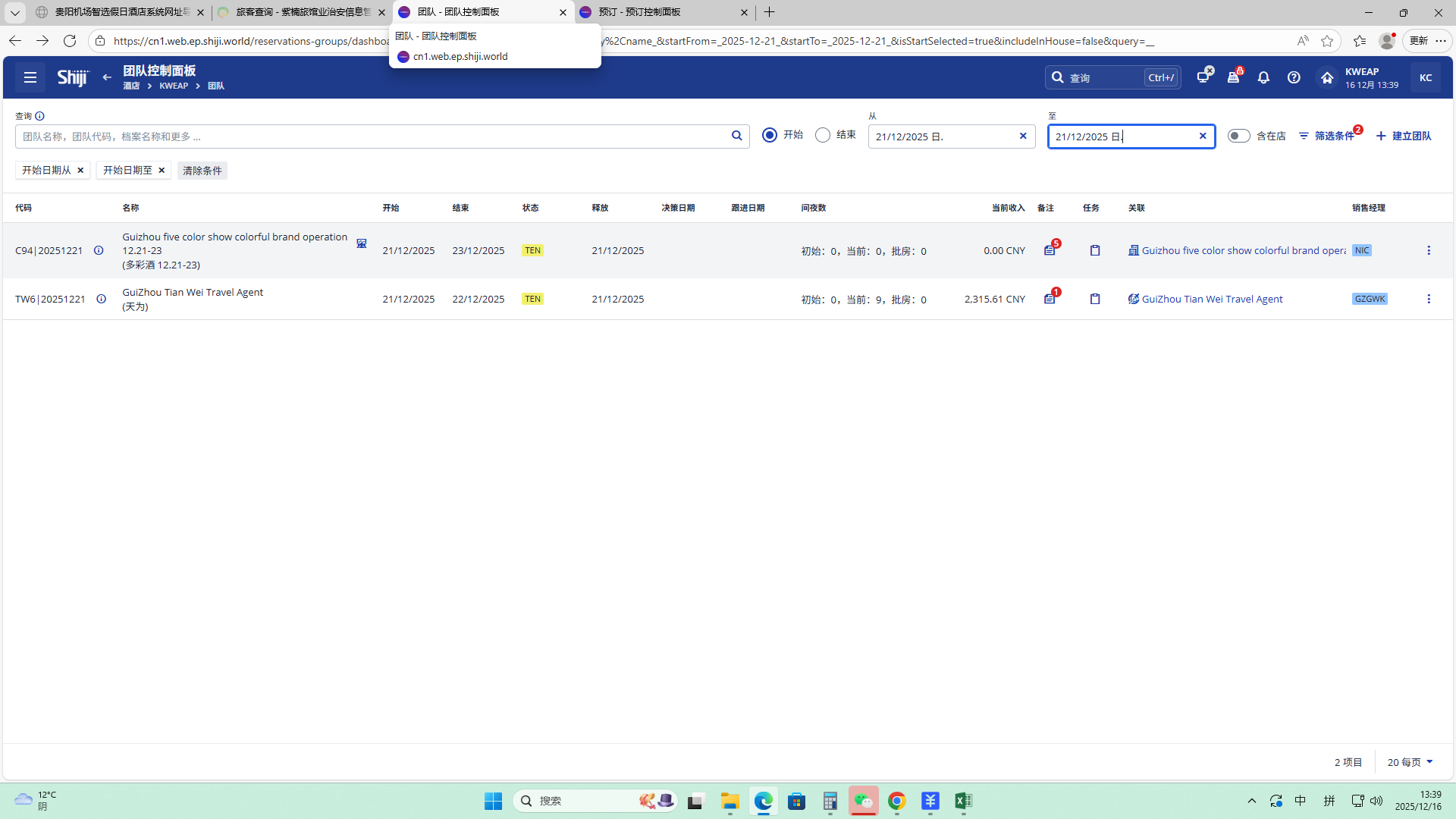Open GuiZhou Tian Wei Travel Agent link

(x=1212, y=299)
